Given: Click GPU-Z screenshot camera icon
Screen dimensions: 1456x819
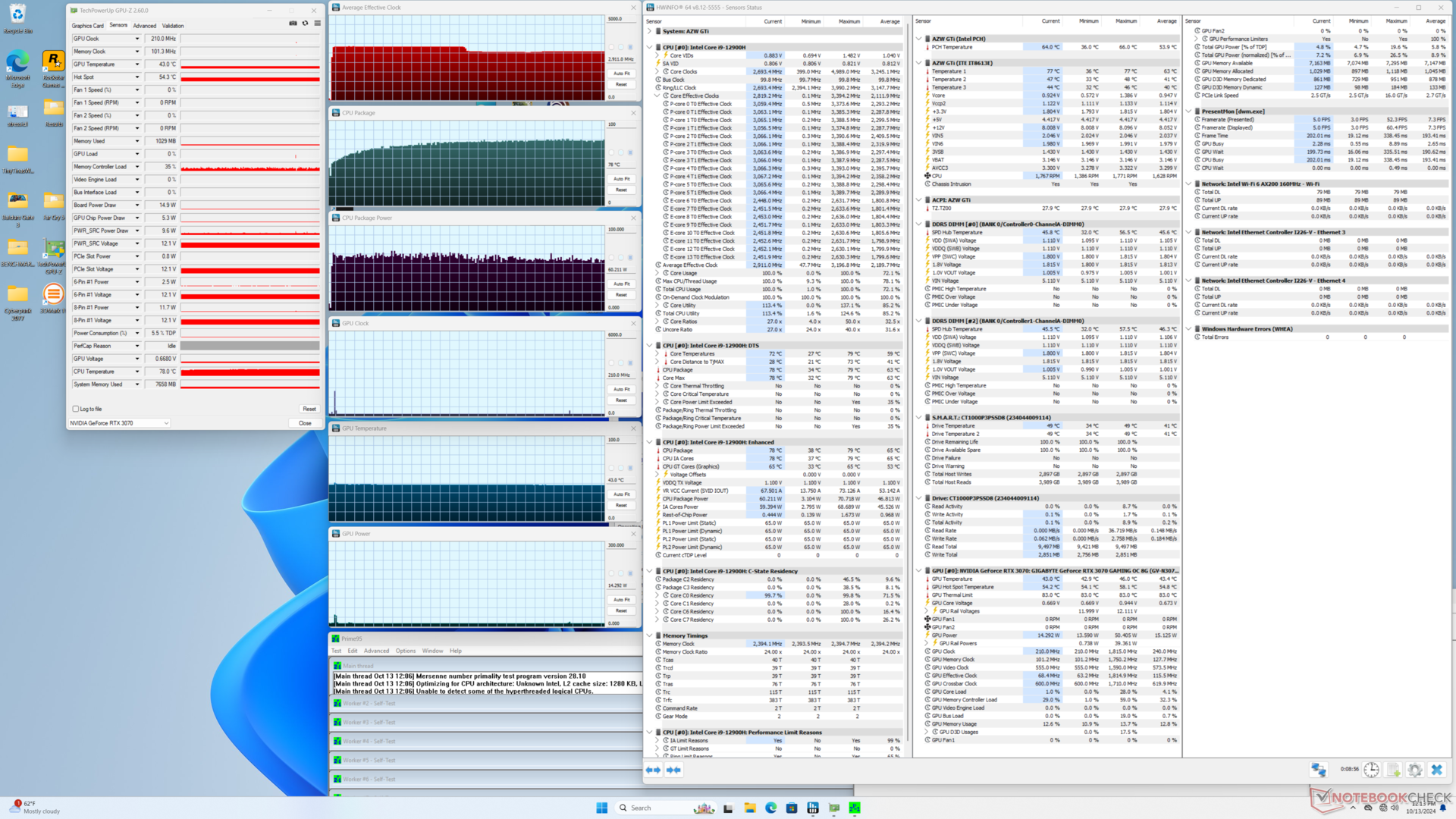Looking at the screenshot, I should point(293,24).
